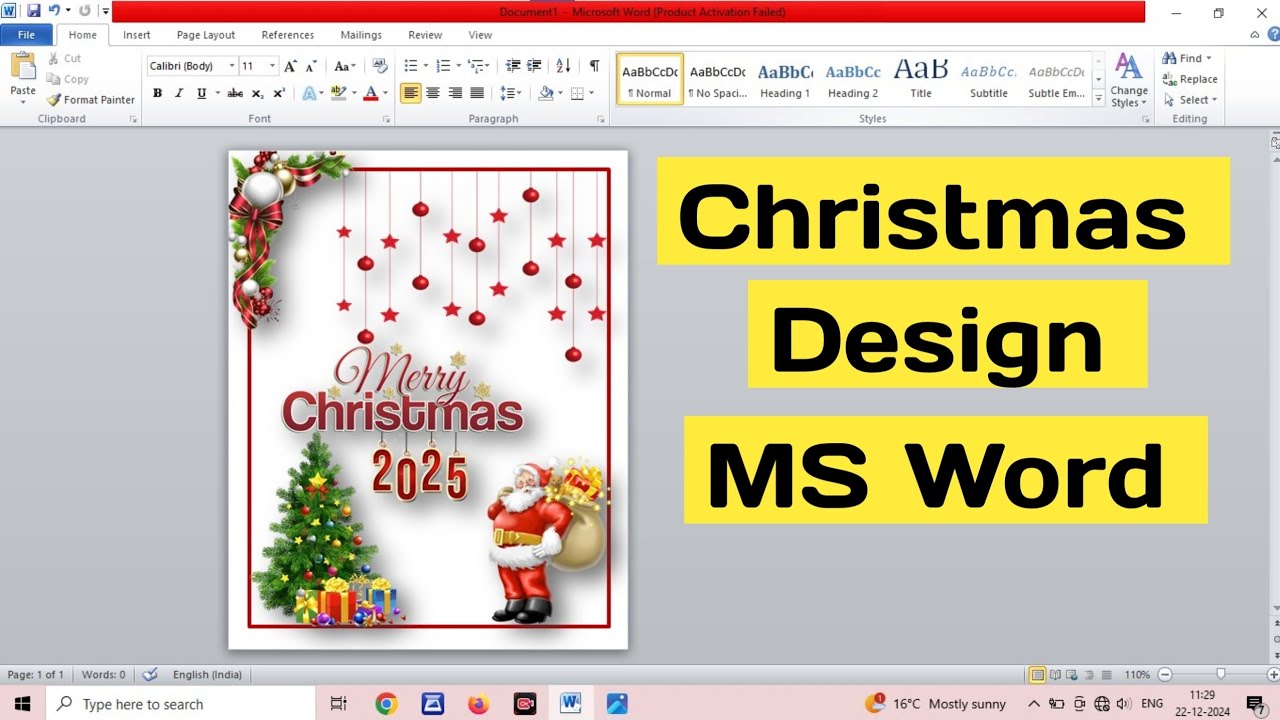This screenshot has width=1280, height=720.
Task: Open the File tab
Action: 26,35
